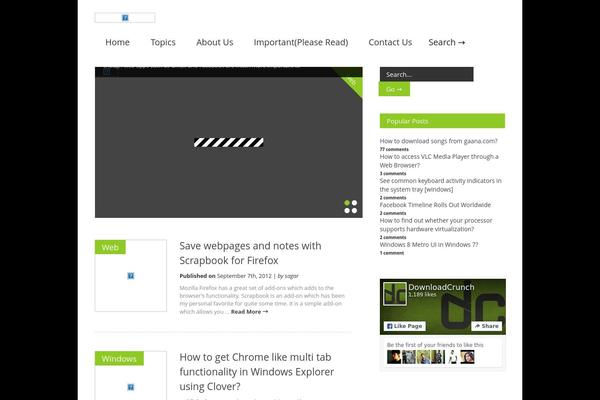
Task: Click the Facebook Share button
Action: (x=486, y=326)
